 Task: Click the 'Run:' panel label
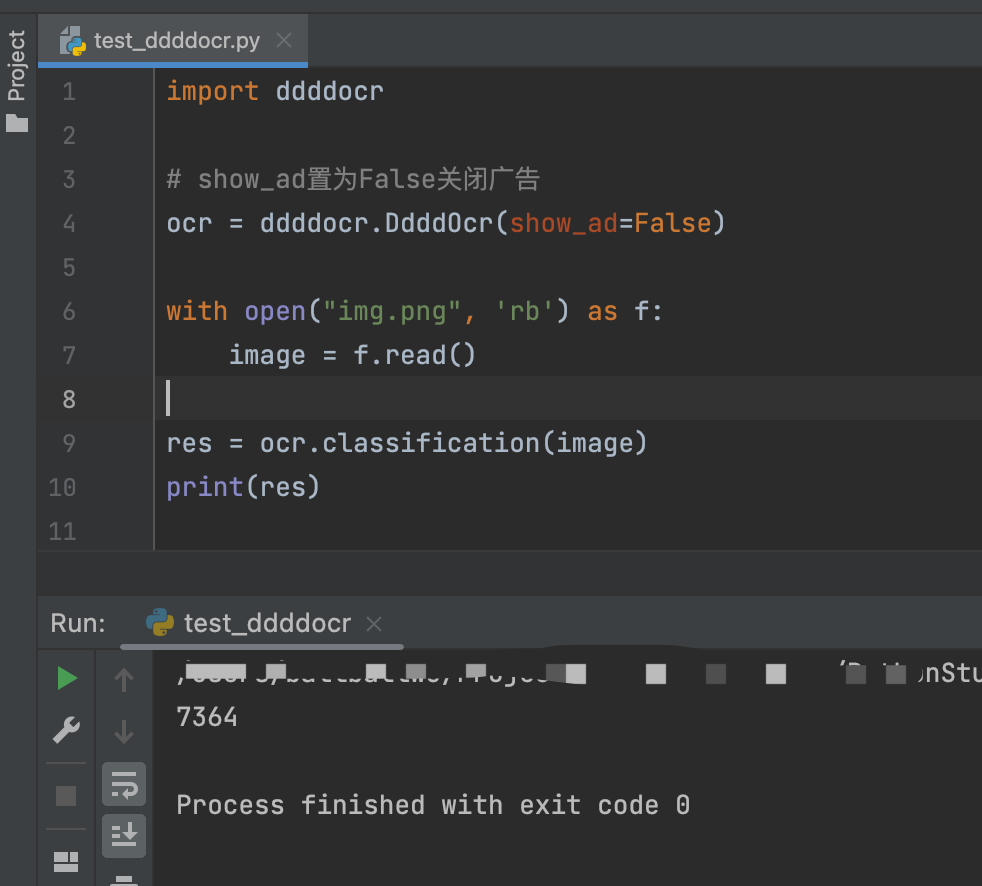click(x=78, y=623)
